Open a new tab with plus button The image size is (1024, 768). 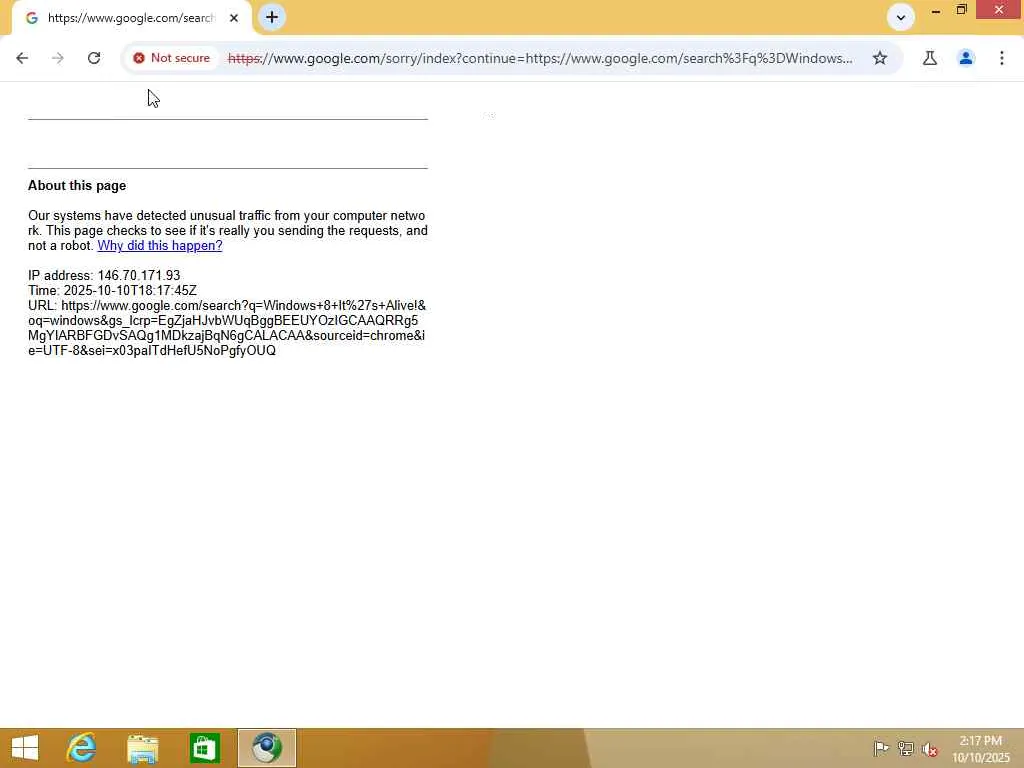click(x=272, y=17)
